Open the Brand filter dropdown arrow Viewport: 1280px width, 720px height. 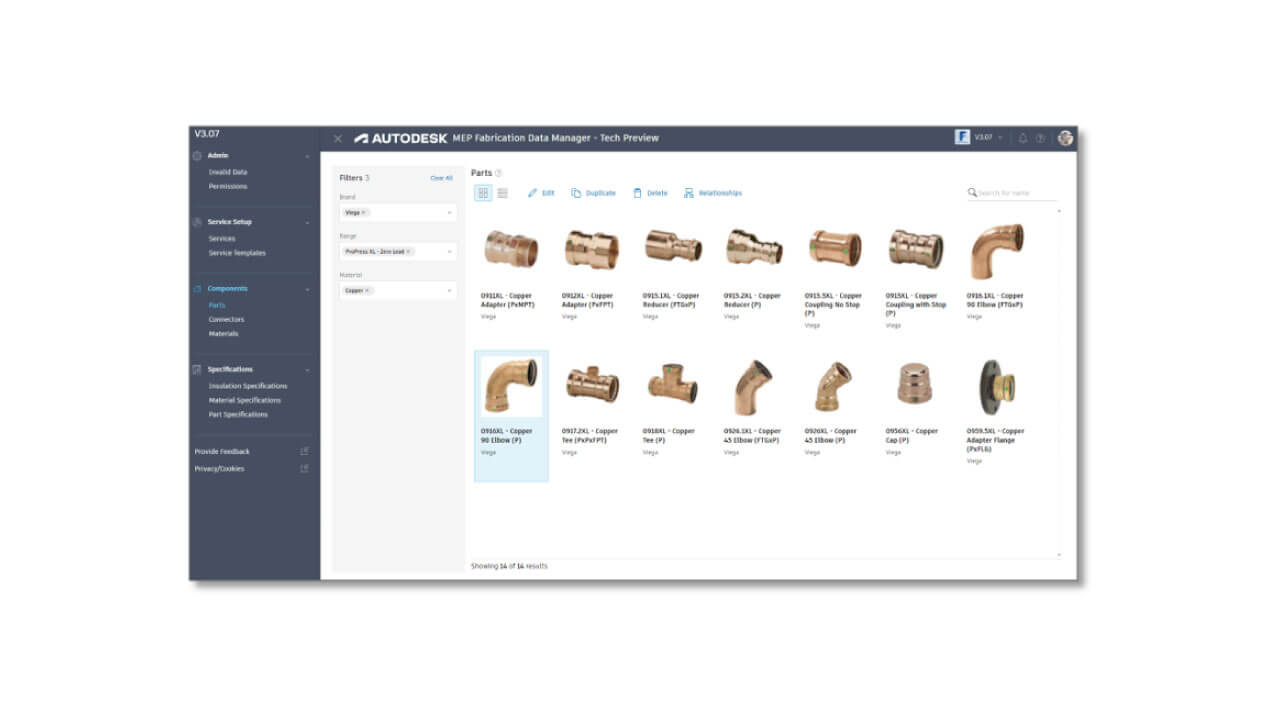450,213
